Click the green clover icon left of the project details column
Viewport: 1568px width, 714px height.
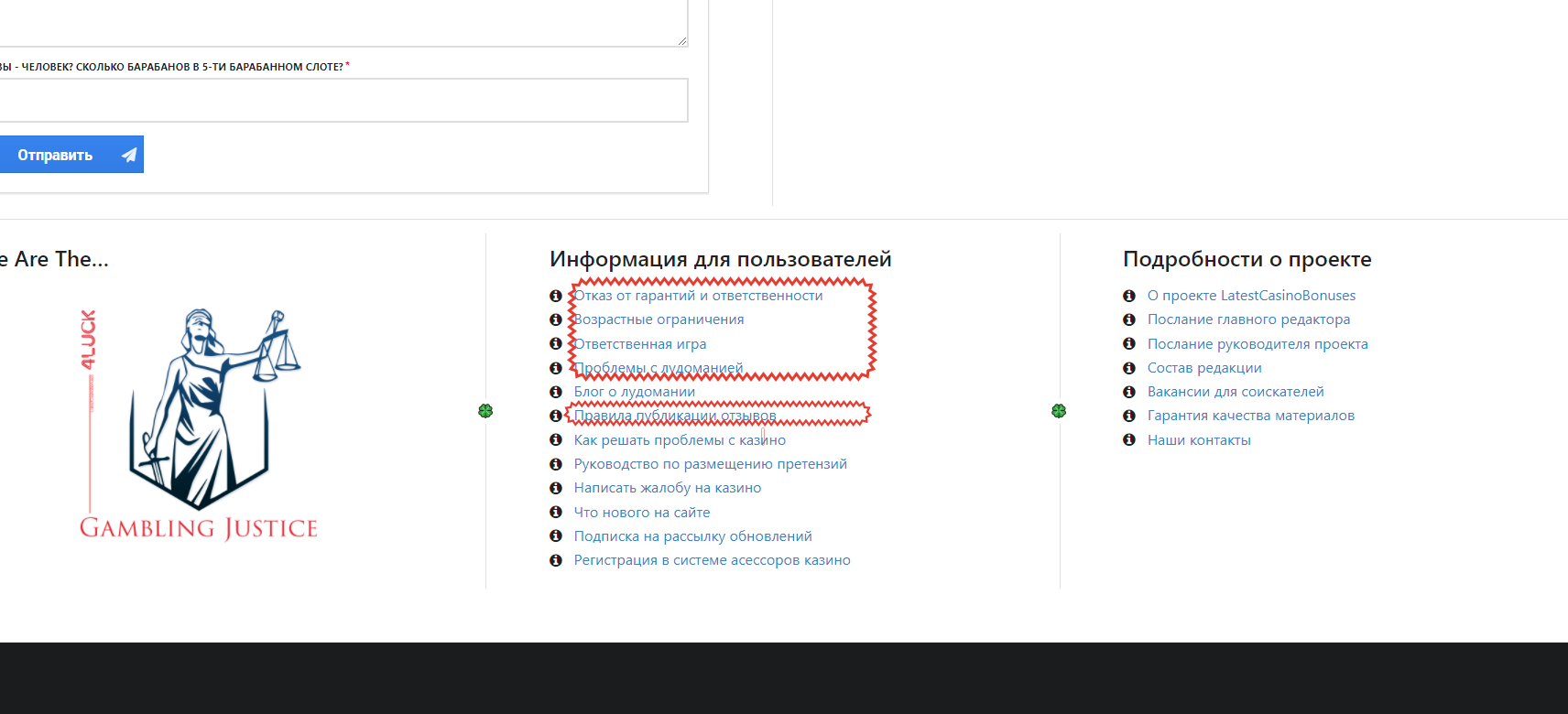coord(1059,411)
